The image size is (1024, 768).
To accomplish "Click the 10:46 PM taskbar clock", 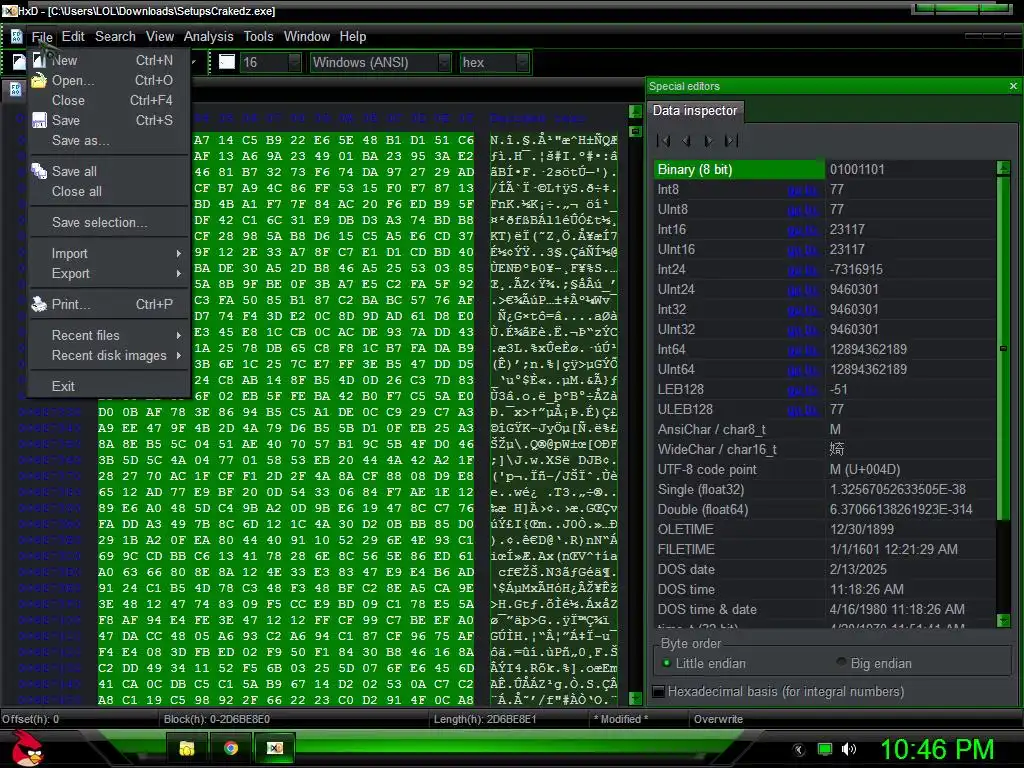I will tap(937, 749).
